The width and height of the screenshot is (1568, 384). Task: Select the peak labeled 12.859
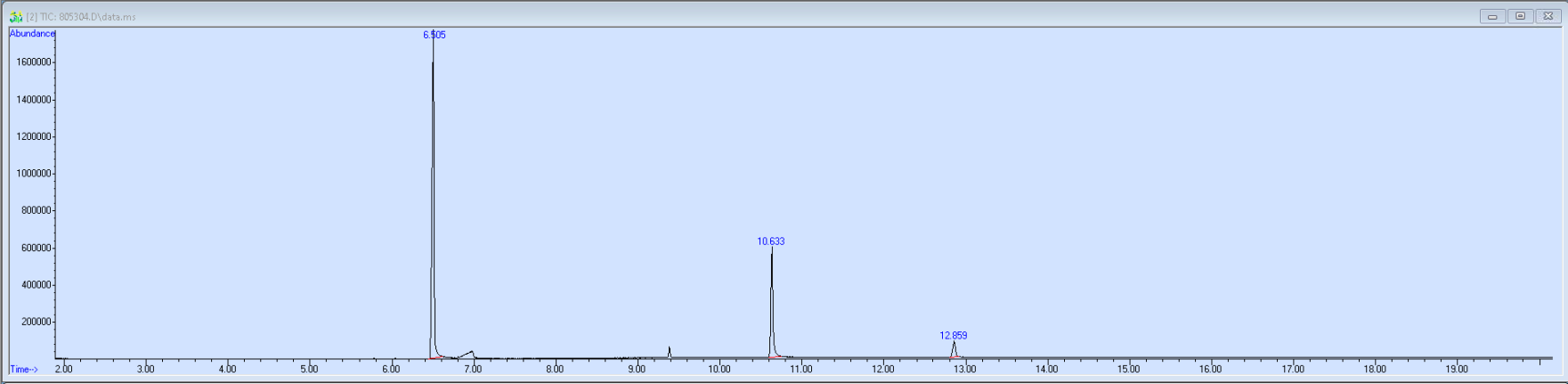click(954, 350)
